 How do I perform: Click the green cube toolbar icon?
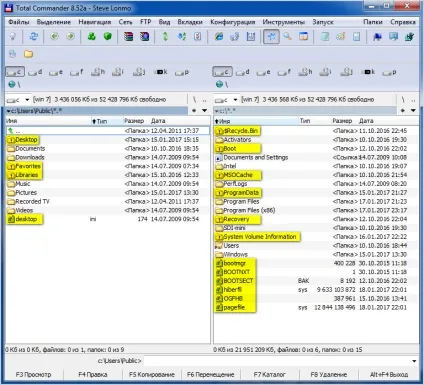(107, 36)
